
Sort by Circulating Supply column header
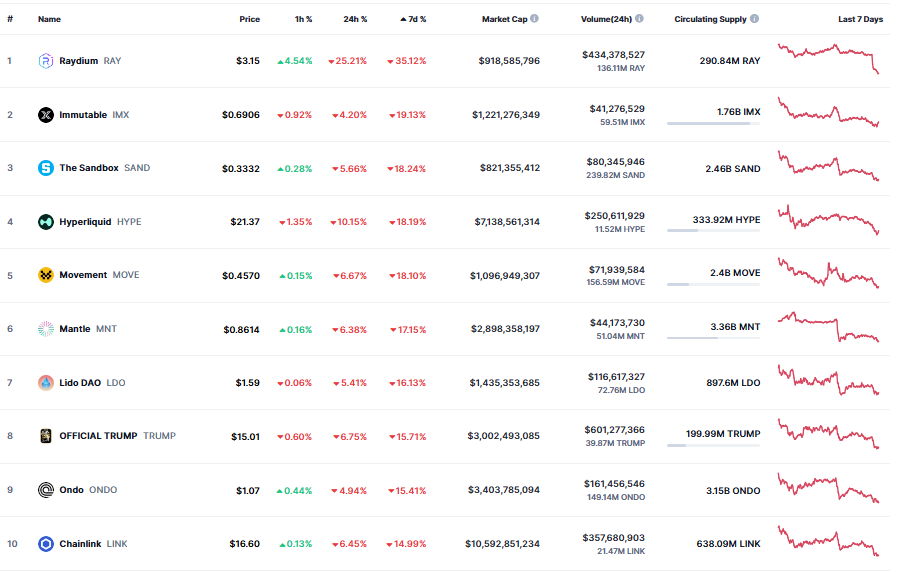[x=711, y=20]
